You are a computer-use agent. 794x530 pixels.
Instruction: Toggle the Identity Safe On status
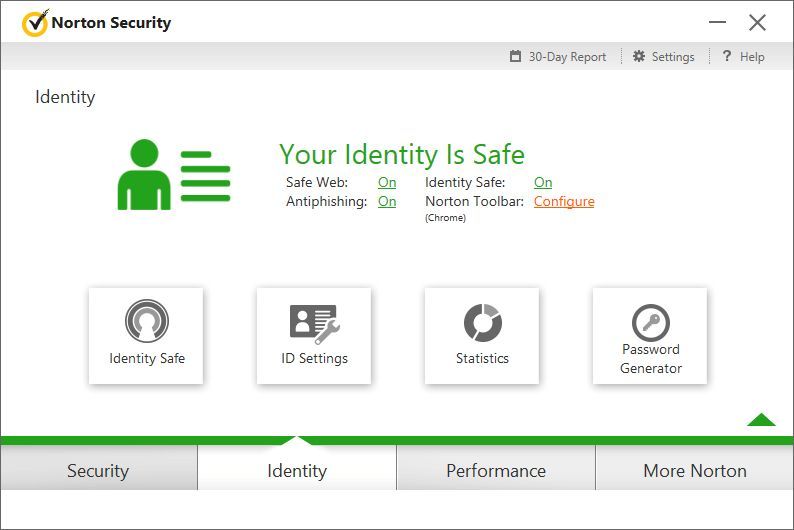coord(543,183)
